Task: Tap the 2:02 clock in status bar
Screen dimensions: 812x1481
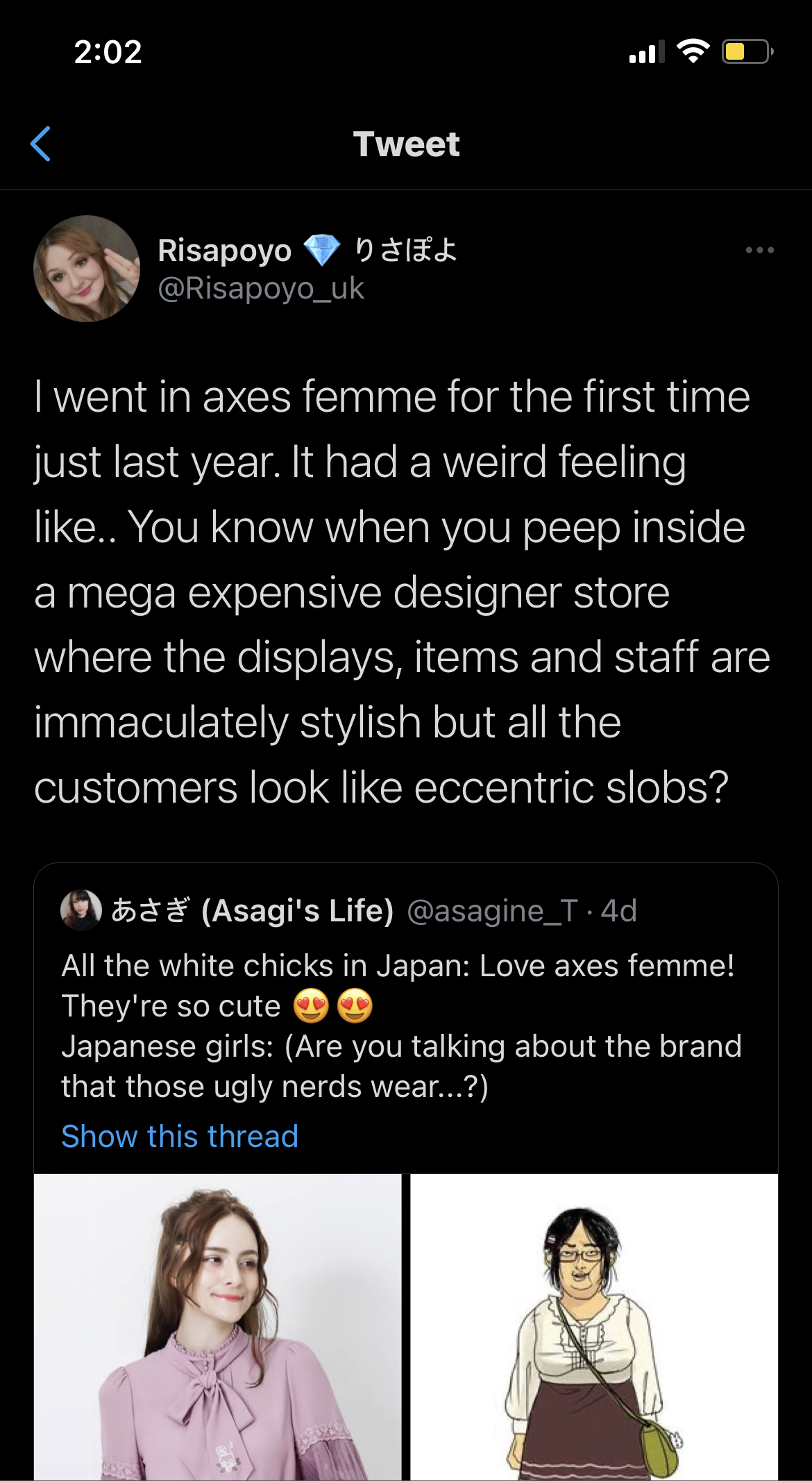Action: click(108, 52)
